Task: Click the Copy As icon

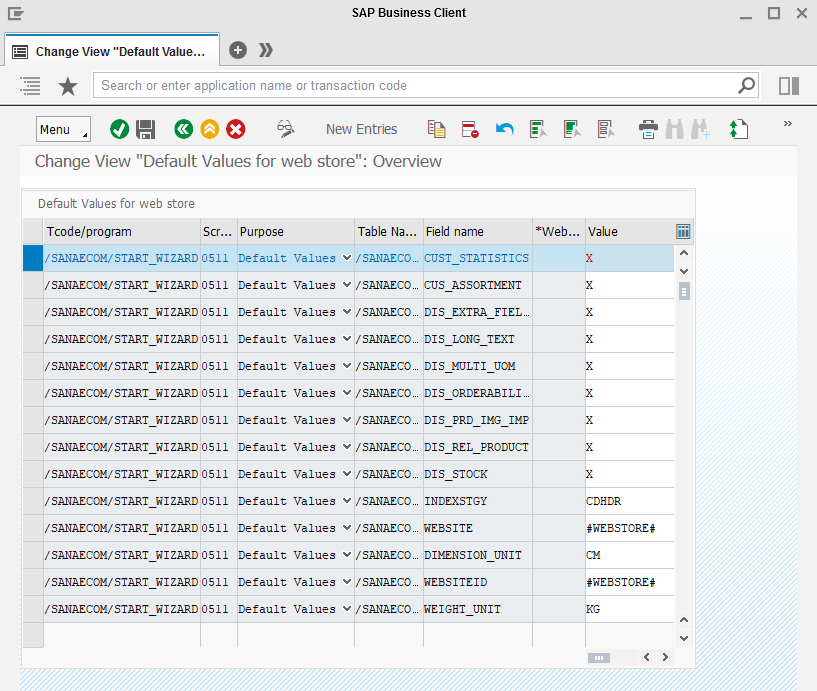Action: [x=436, y=129]
